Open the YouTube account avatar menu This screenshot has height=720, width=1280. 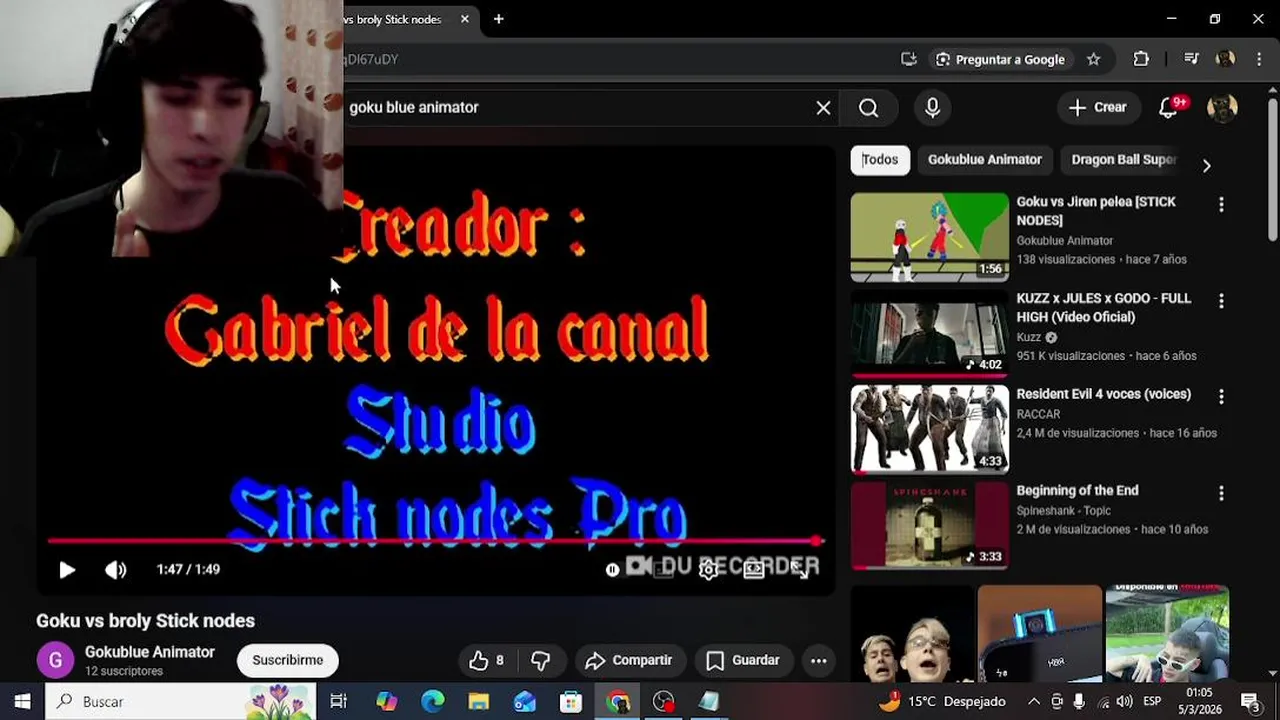(x=1222, y=108)
